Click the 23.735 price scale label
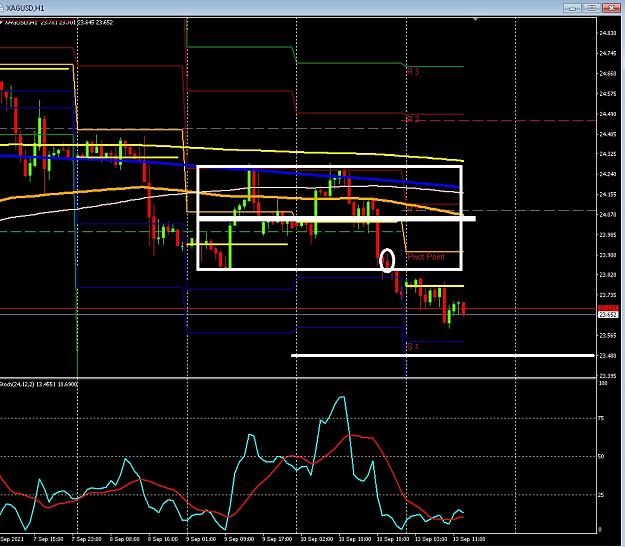This screenshot has height=547, width=625. 608,295
